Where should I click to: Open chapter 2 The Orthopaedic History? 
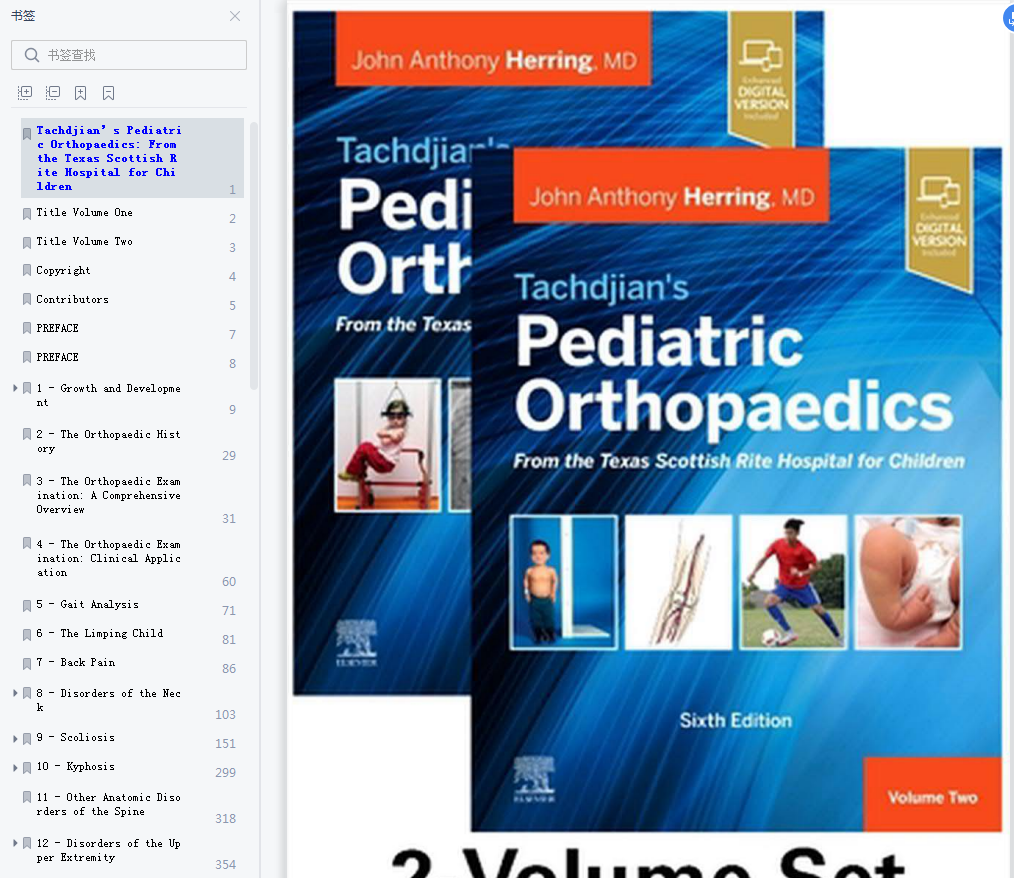(x=109, y=442)
